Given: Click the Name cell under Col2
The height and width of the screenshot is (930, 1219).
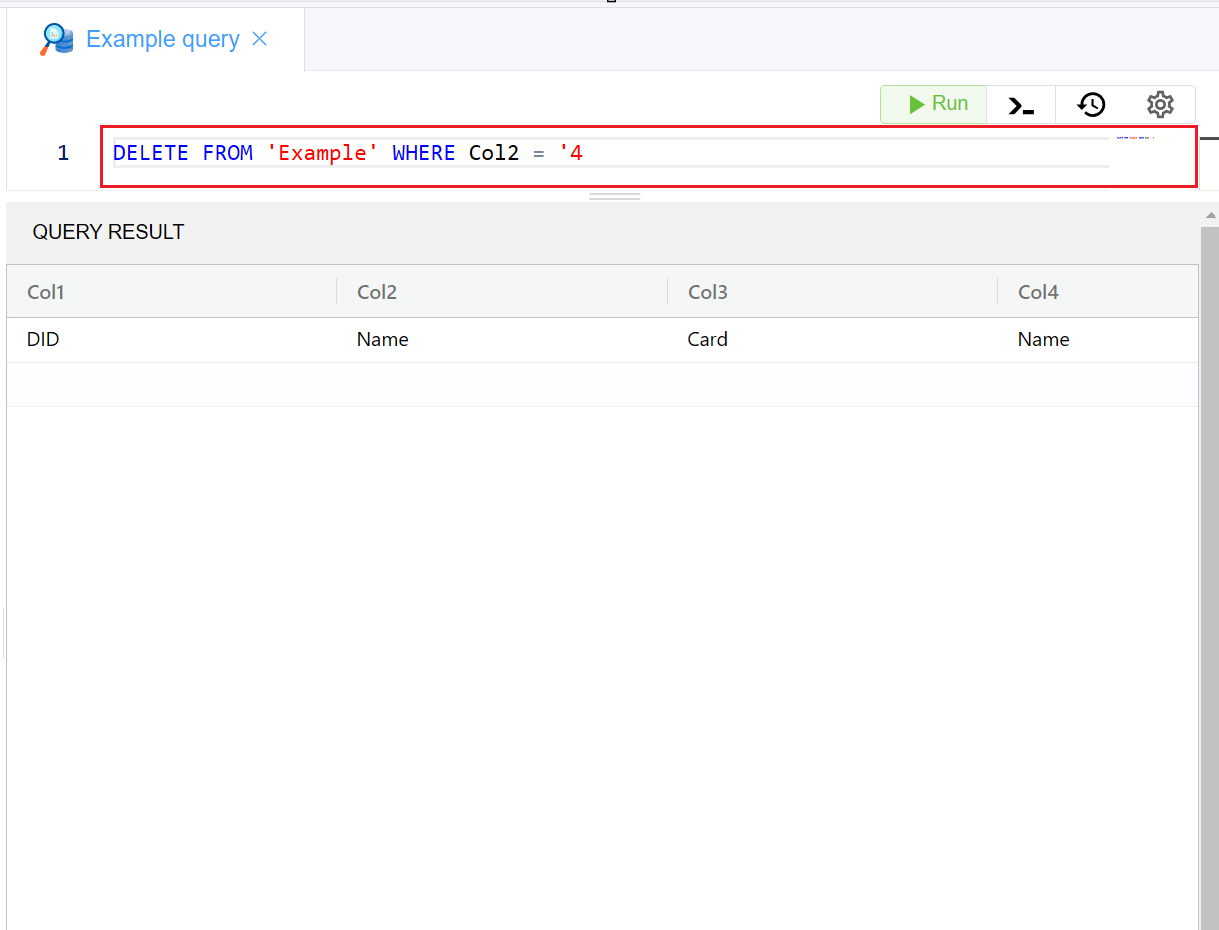Looking at the screenshot, I should point(382,340).
